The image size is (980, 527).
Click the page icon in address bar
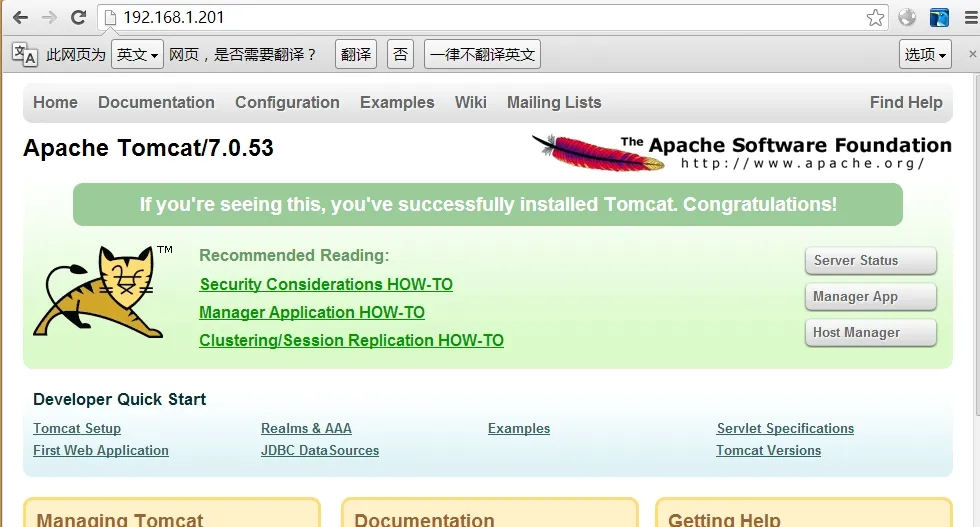pos(111,18)
